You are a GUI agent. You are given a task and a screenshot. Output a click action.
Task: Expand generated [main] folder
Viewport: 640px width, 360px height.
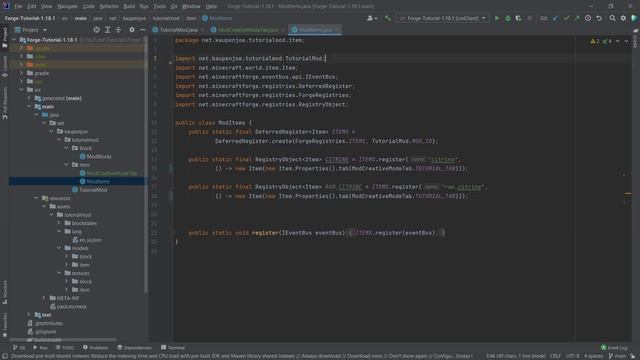29,98
